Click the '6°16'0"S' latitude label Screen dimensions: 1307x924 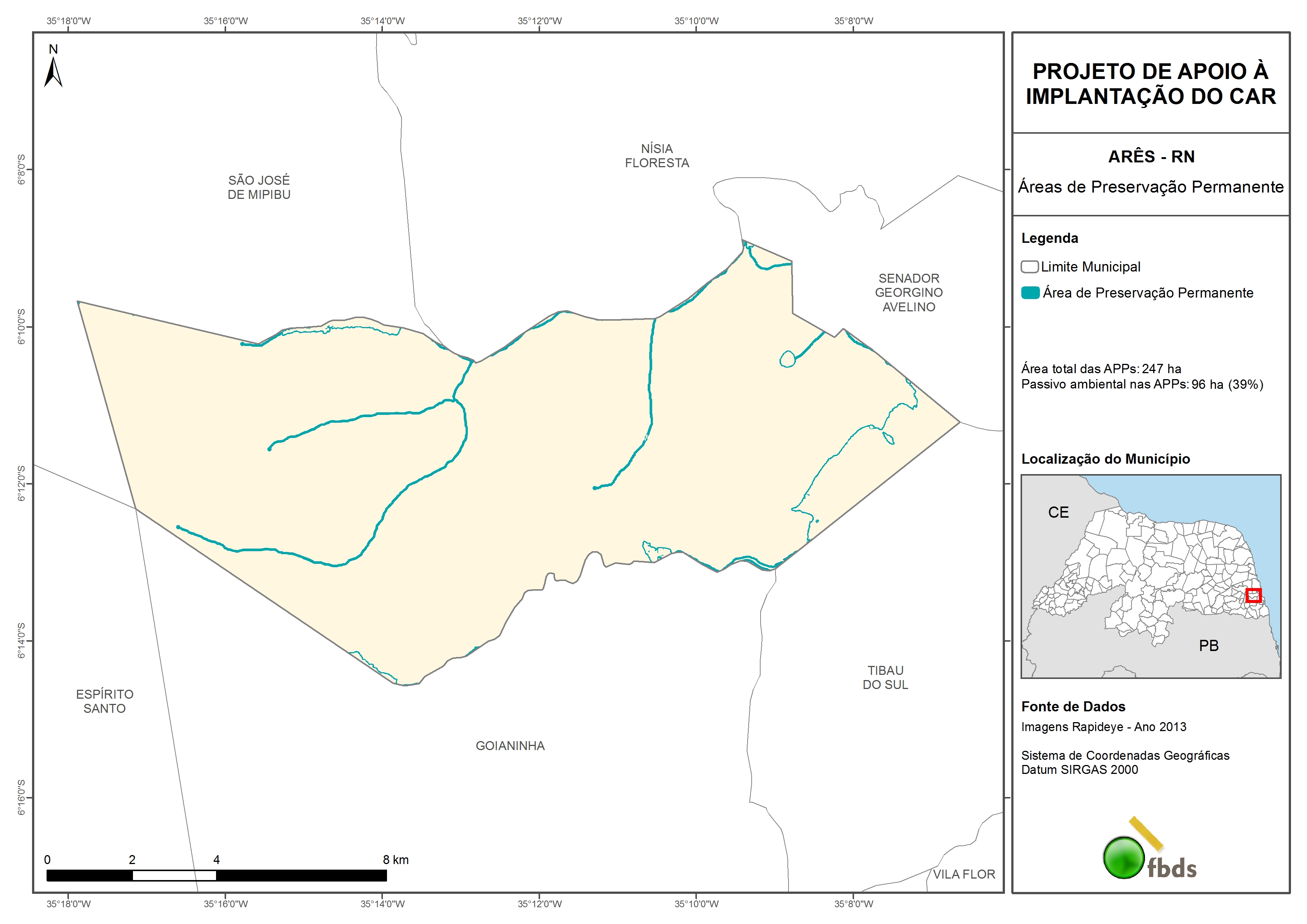click(x=22, y=798)
